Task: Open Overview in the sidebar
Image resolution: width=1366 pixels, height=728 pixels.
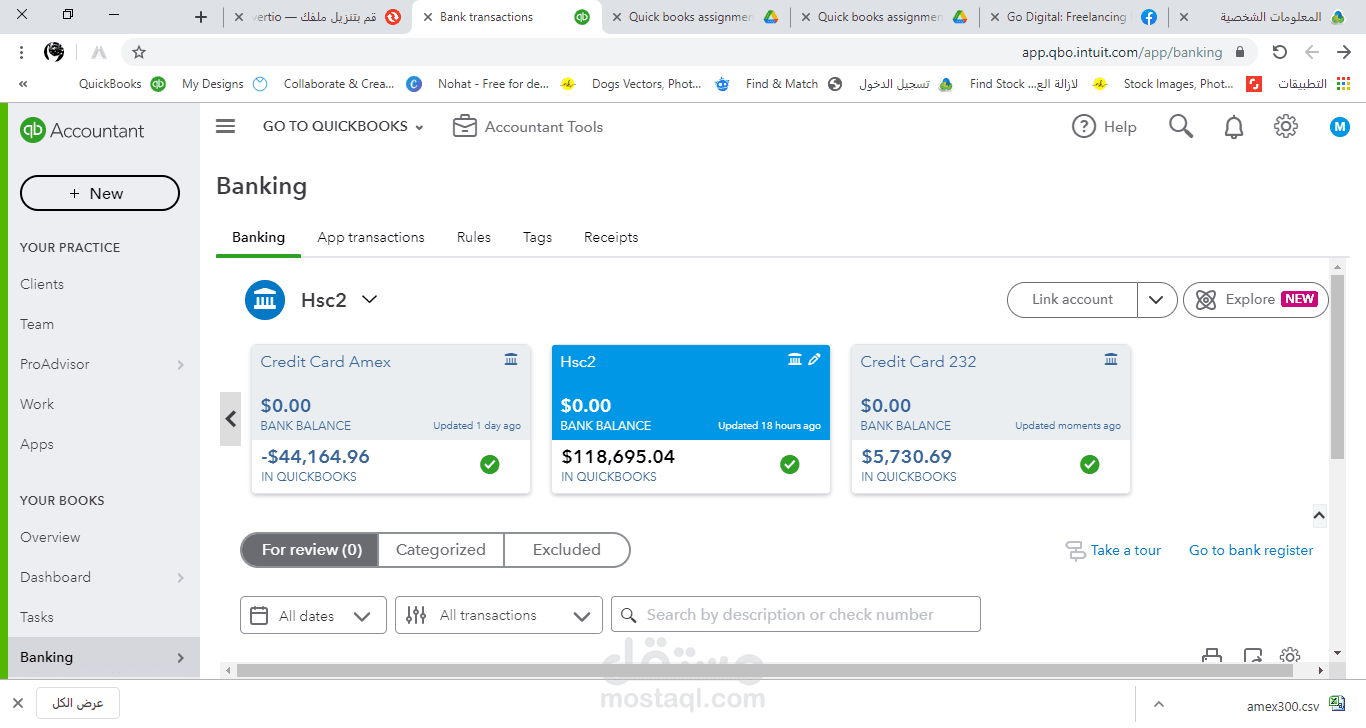Action: click(x=50, y=538)
